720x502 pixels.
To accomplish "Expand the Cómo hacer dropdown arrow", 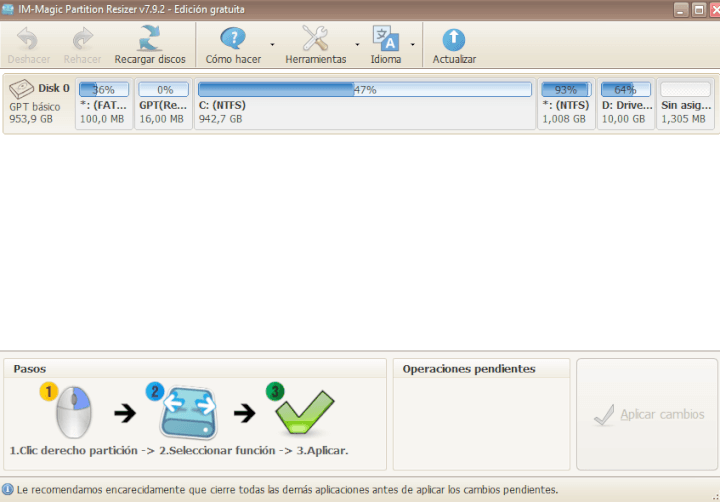I will tap(272, 45).
